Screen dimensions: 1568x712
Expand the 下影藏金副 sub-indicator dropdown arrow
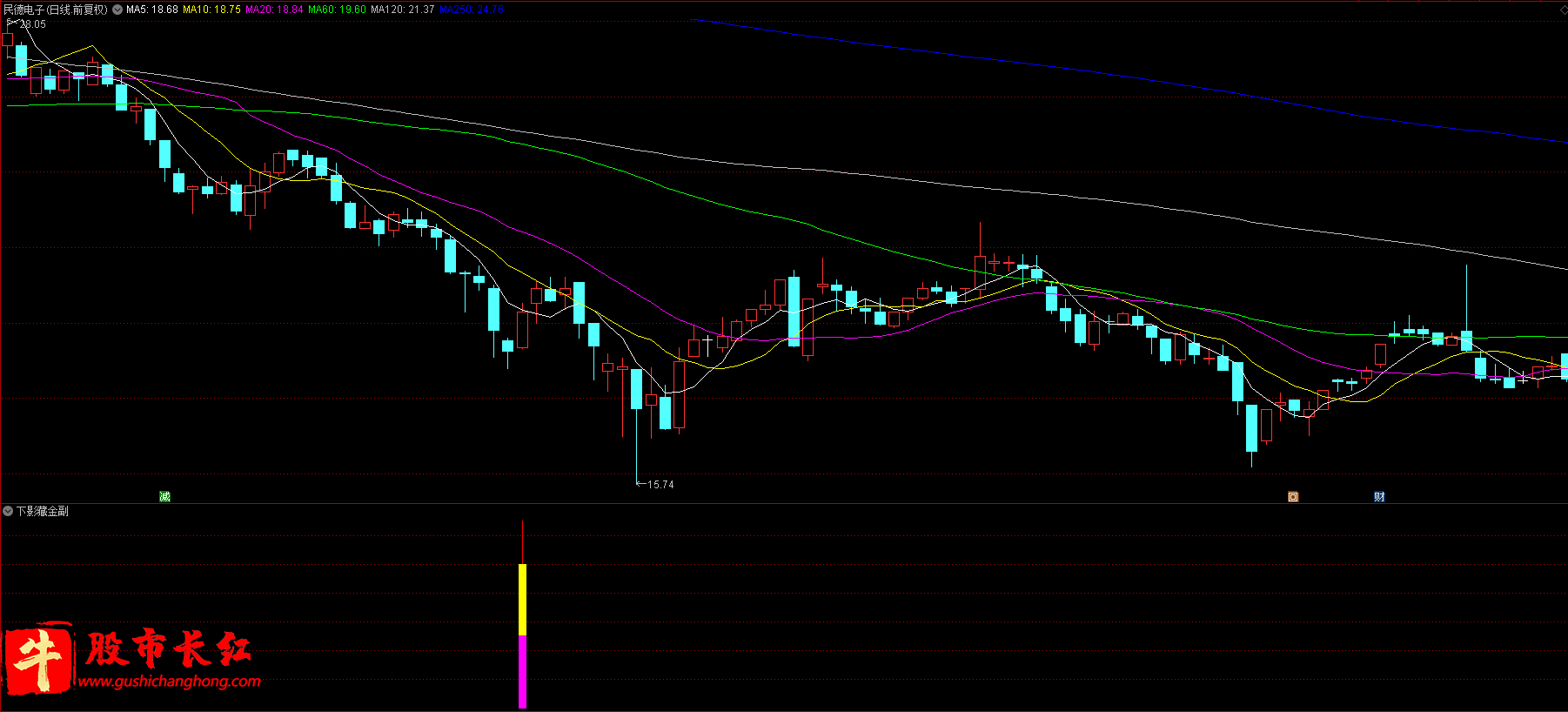8,511
